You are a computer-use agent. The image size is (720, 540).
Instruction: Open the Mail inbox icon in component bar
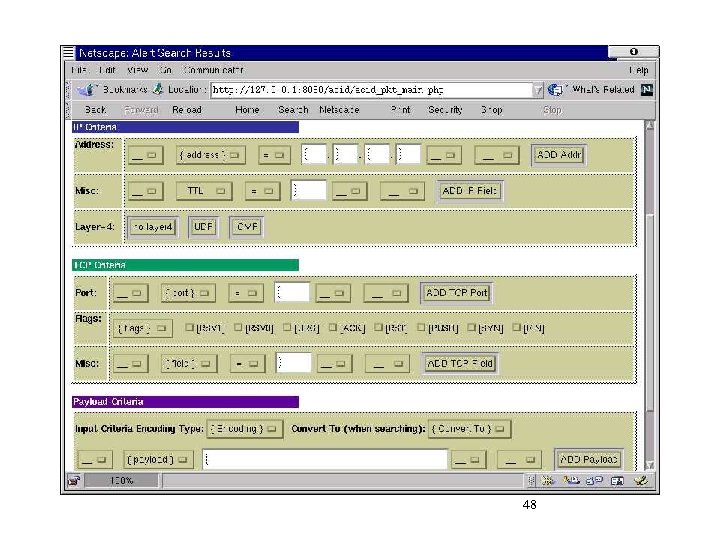tap(571, 481)
